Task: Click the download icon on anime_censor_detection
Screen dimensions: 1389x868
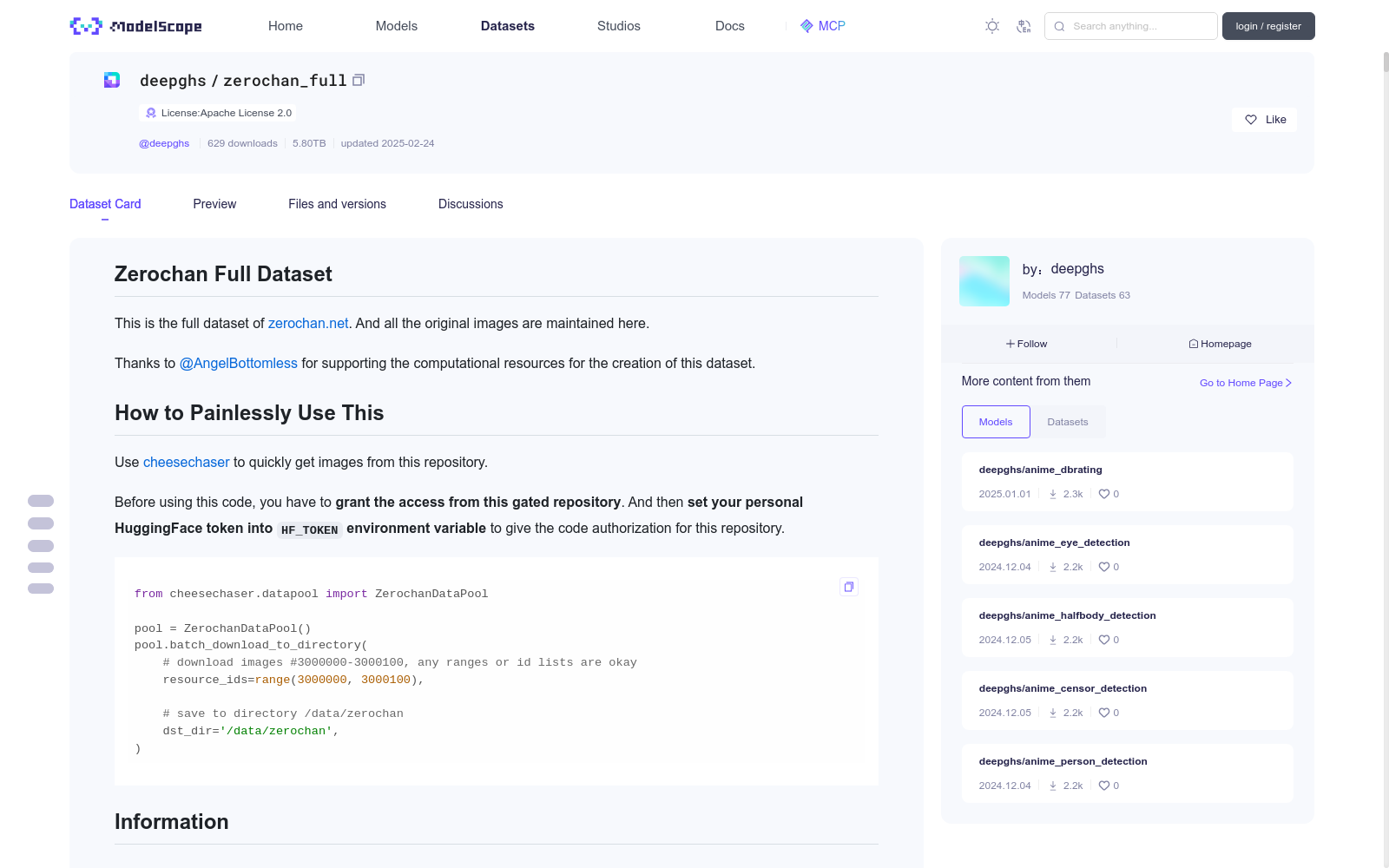Action: point(1053,713)
